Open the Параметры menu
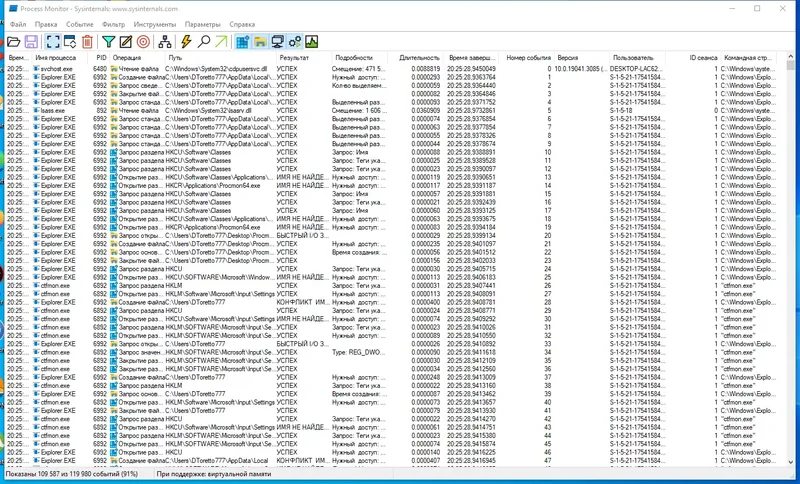The image size is (800, 484). coord(203,23)
